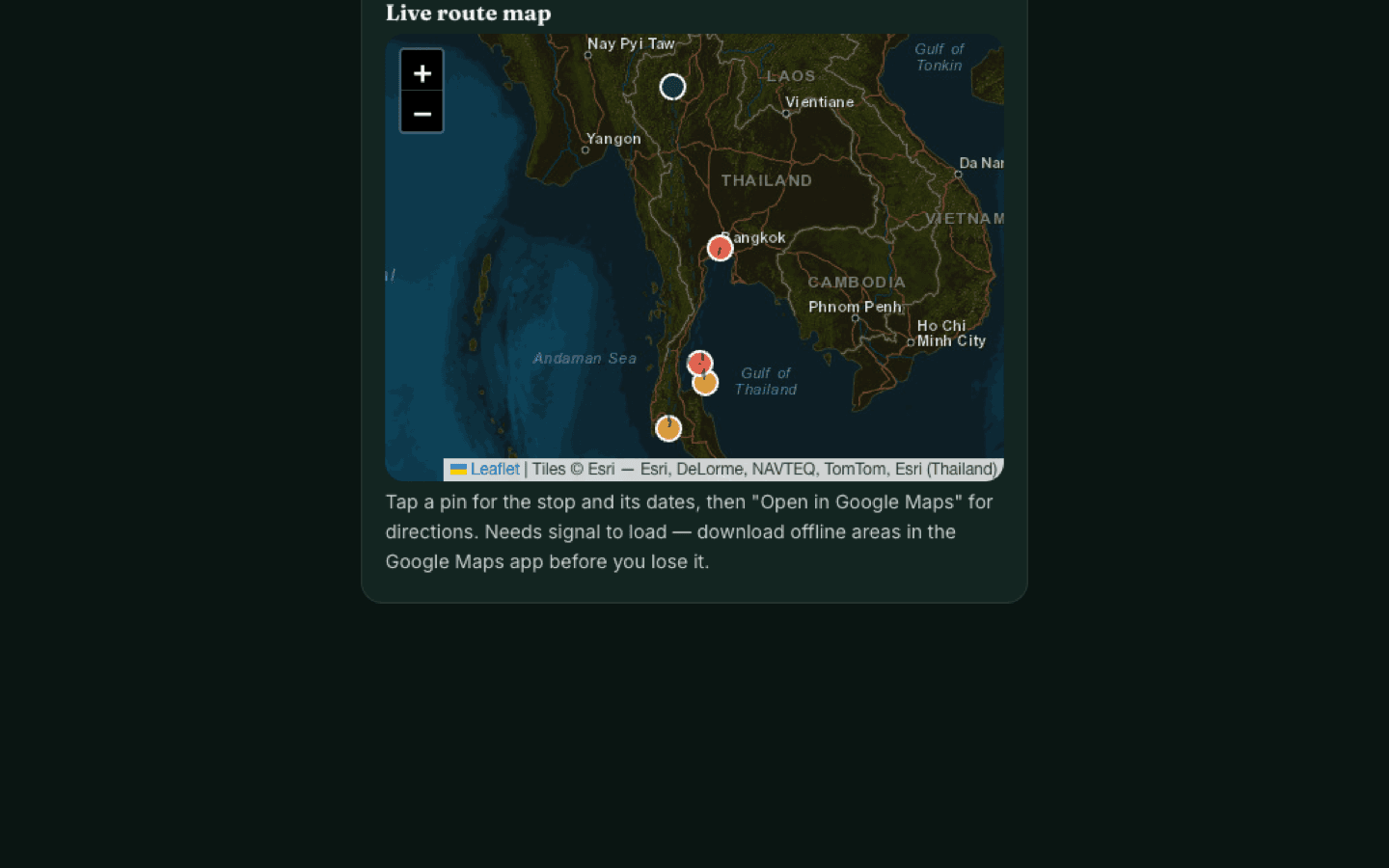Screen dimensions: 1389x868
Task: Tap the southernmost orange pin on the map
Action: click(668, 428)
